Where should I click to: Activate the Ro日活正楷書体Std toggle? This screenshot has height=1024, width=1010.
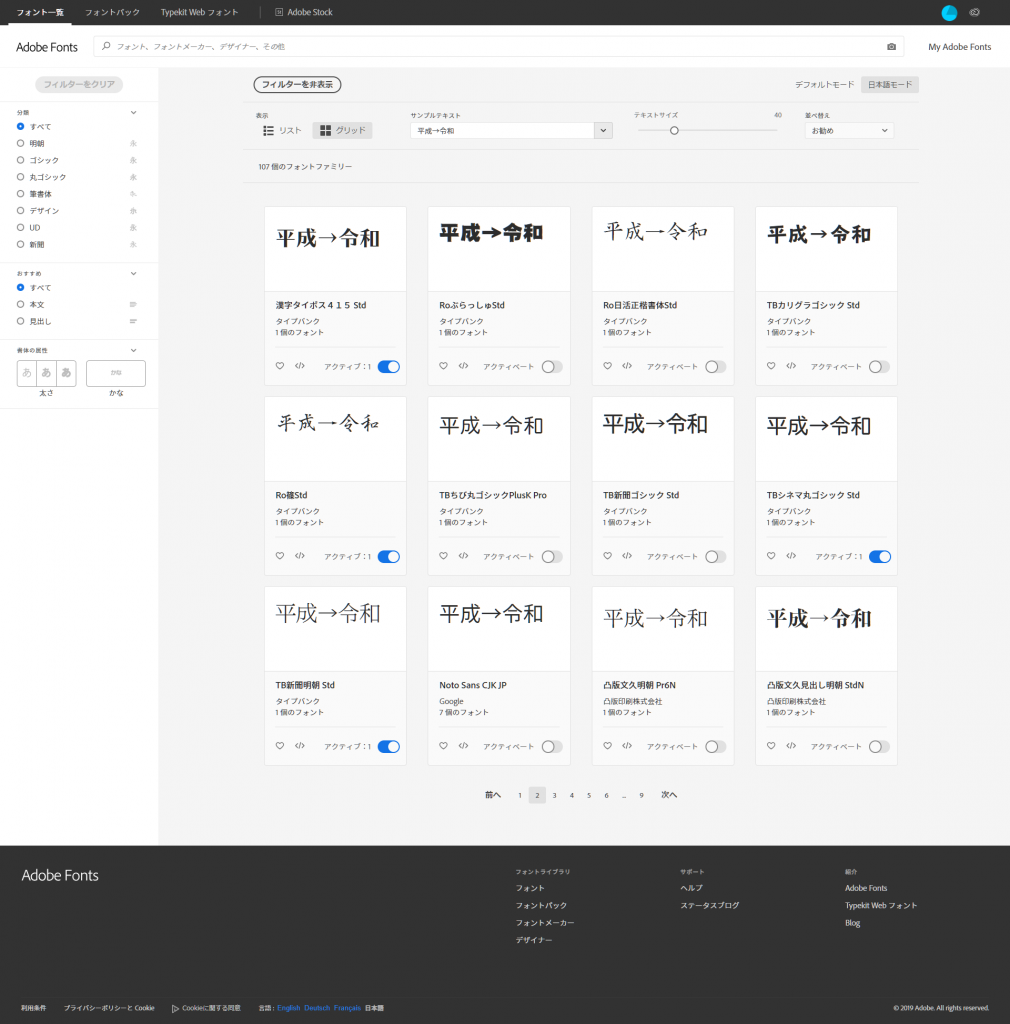[x=716, y=367]
